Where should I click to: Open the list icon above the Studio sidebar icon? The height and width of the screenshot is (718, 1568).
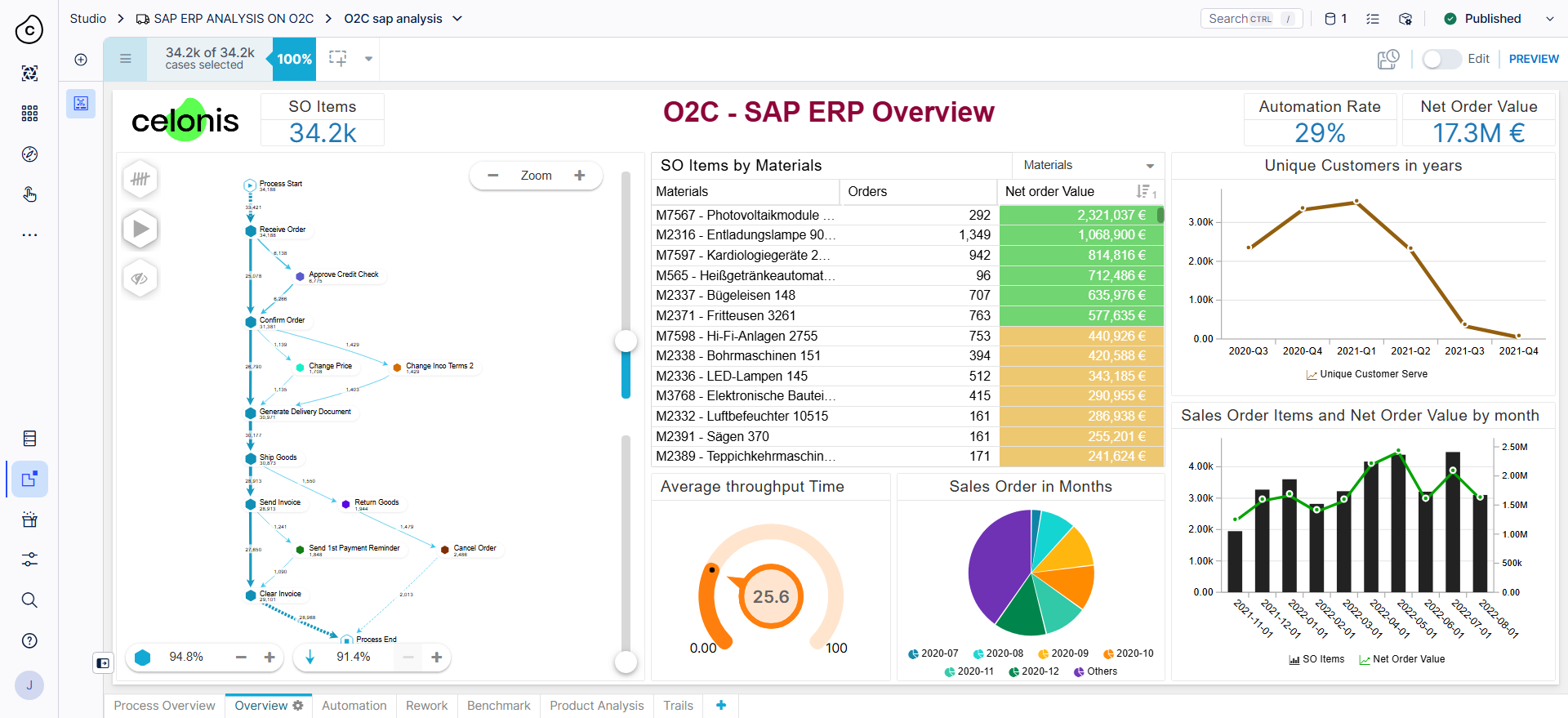(x=29, y=439)
